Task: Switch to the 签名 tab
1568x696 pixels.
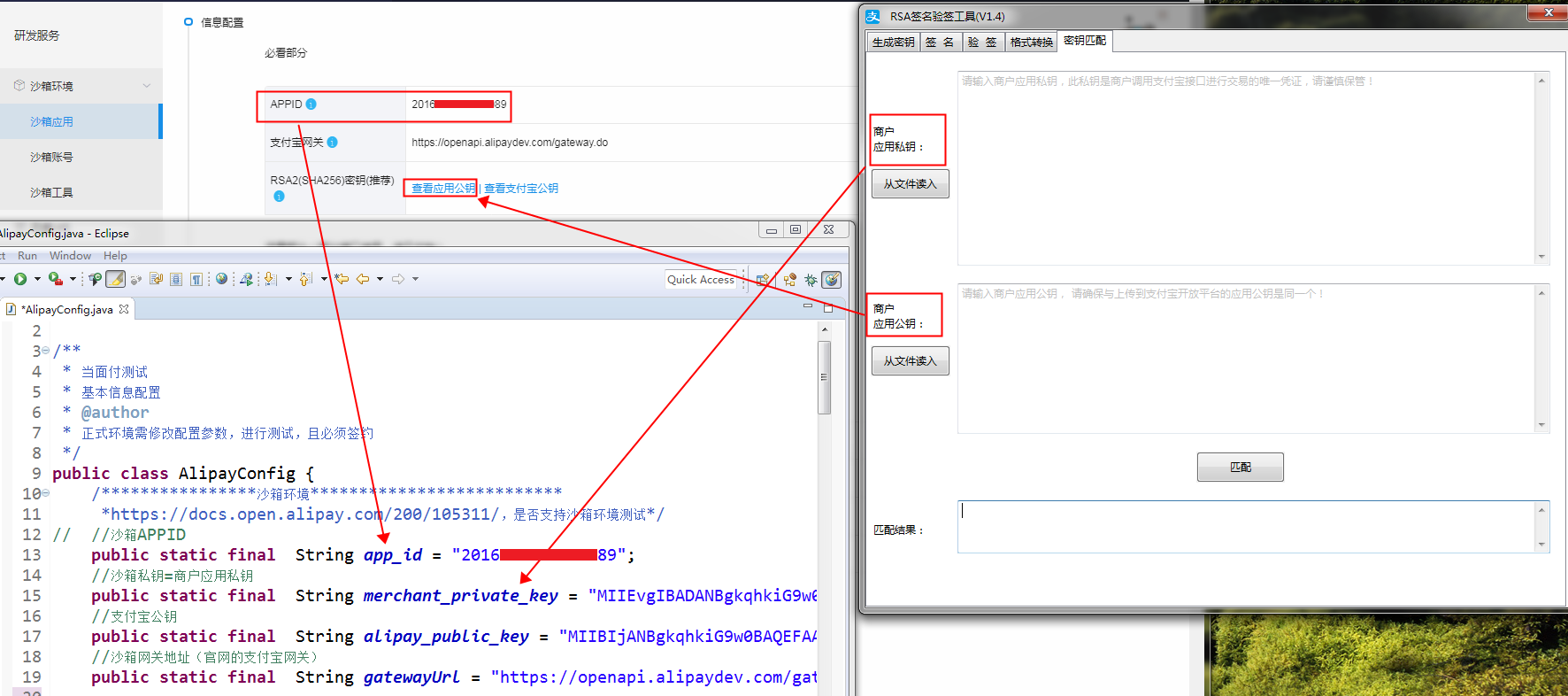Action: [941, 42]
